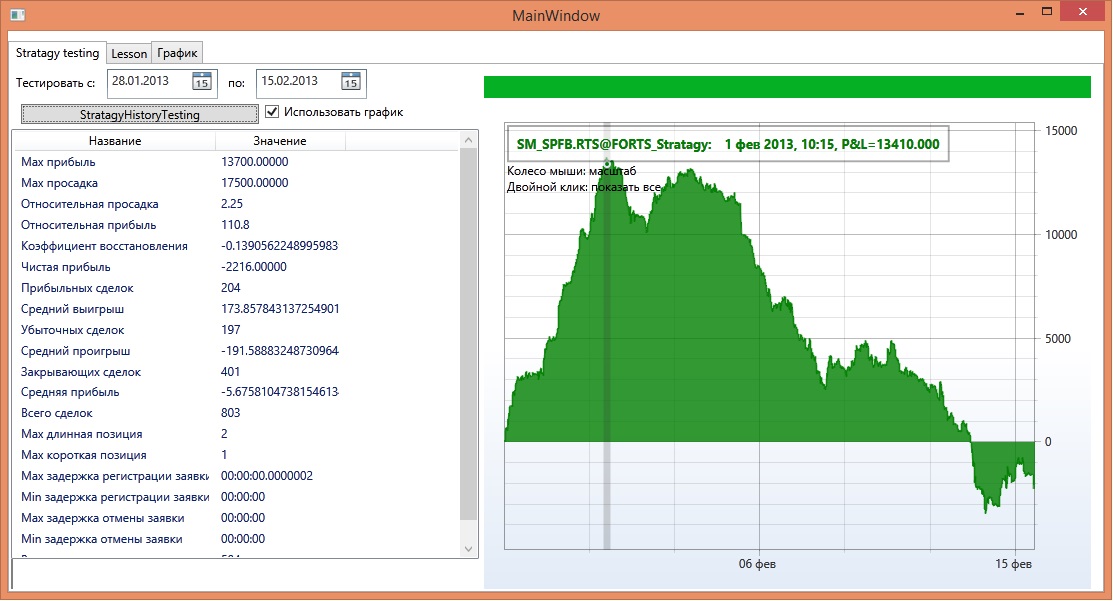Minimize the MainWindow window

tap(1020, 11)
